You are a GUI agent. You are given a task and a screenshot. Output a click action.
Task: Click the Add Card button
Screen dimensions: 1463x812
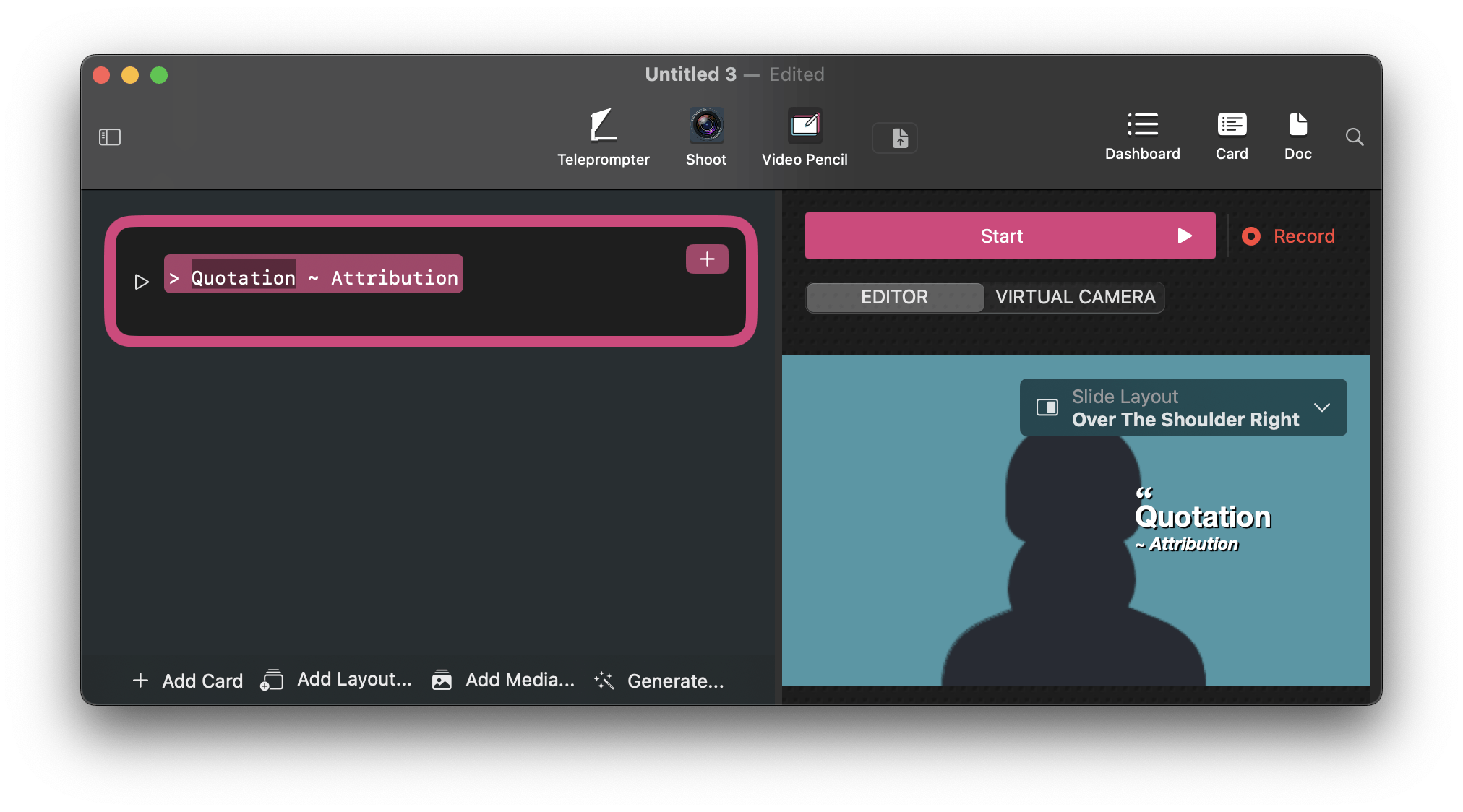[x=188, y=681]
